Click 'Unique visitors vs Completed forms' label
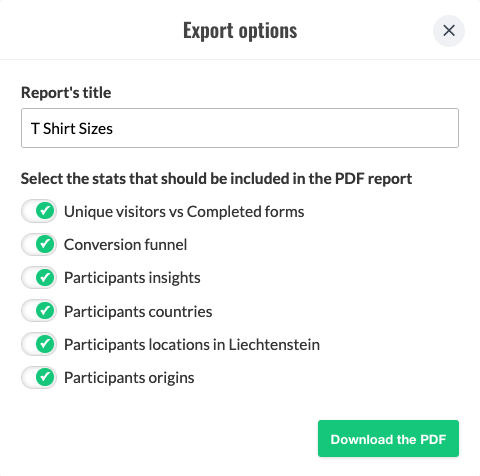The image size is (480, 476). [x=184, y=212]
